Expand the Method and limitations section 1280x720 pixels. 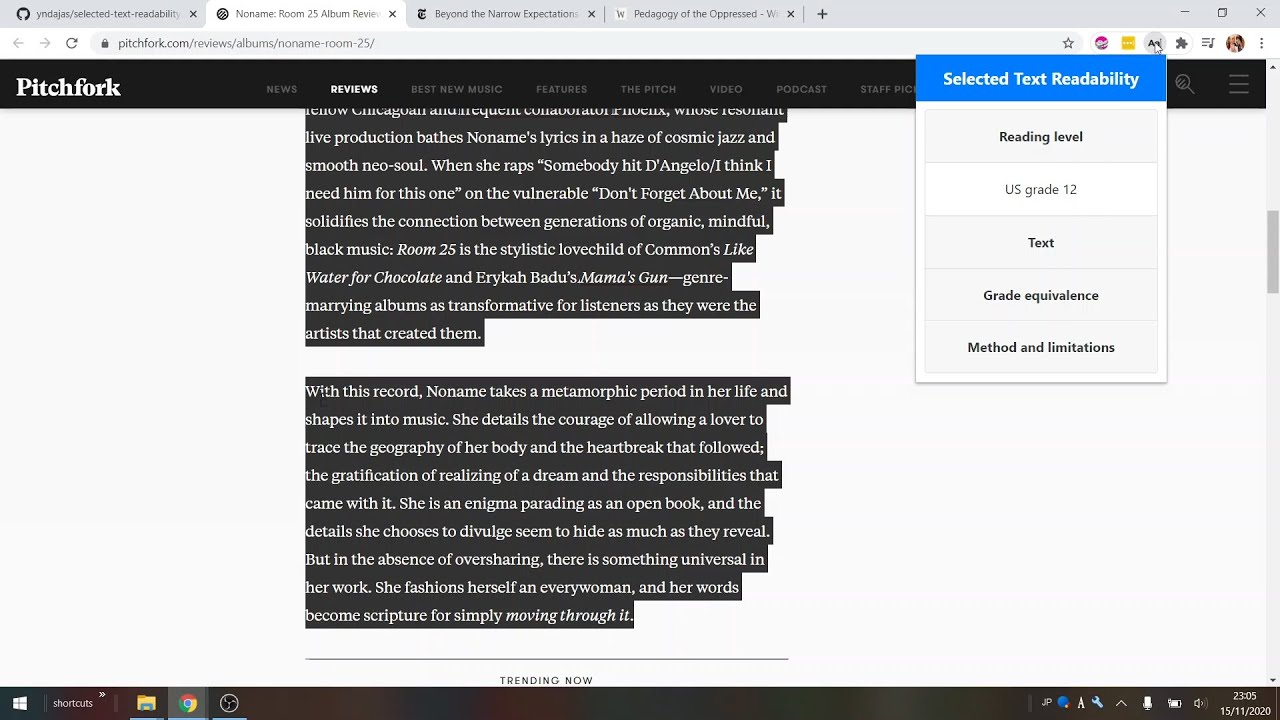(1041, 347)
